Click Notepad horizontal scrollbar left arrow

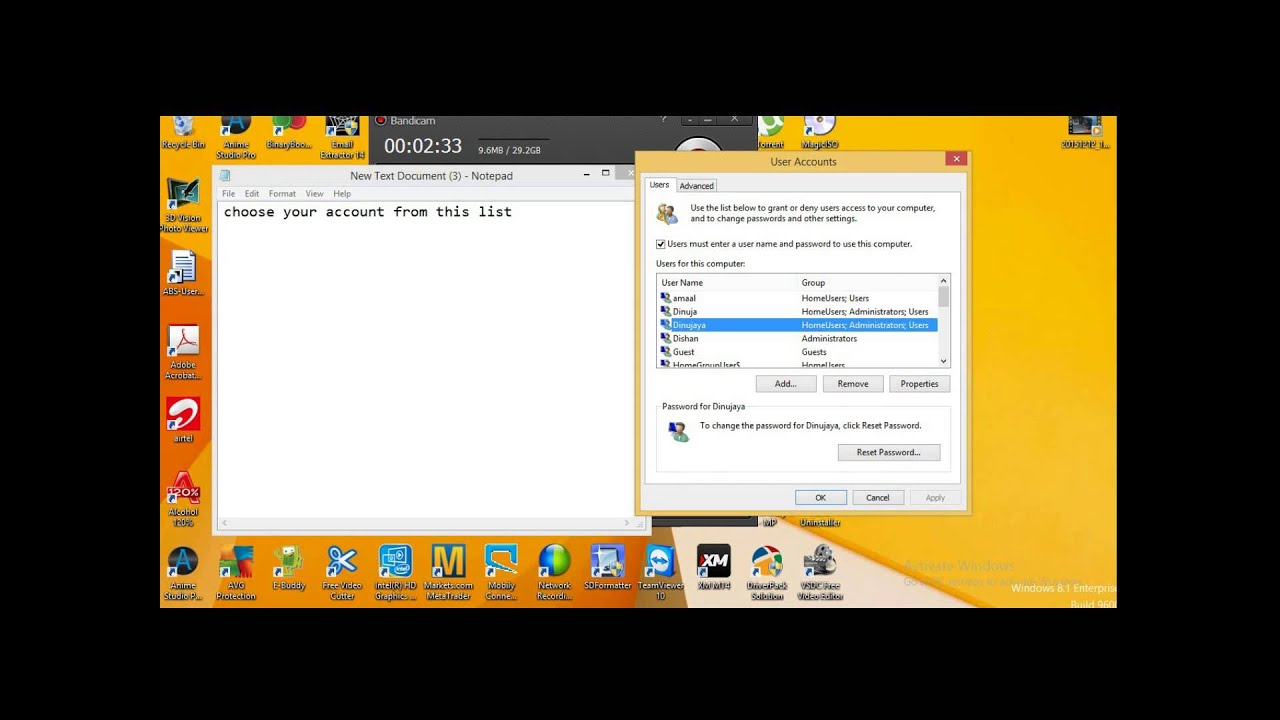click(x=225, y=523)
